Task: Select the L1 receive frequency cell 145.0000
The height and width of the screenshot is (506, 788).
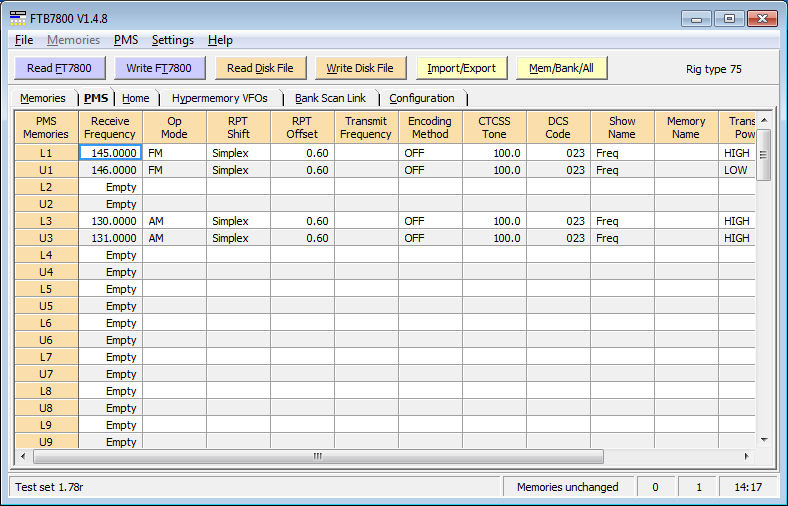Action: 110,154
